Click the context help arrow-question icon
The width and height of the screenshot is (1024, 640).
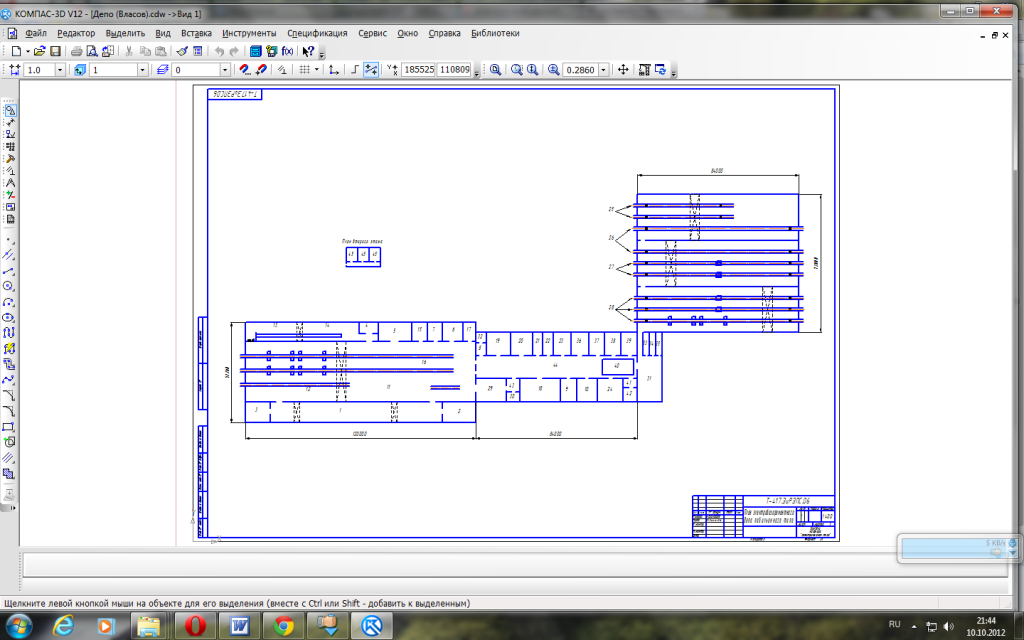coord(308,51)
